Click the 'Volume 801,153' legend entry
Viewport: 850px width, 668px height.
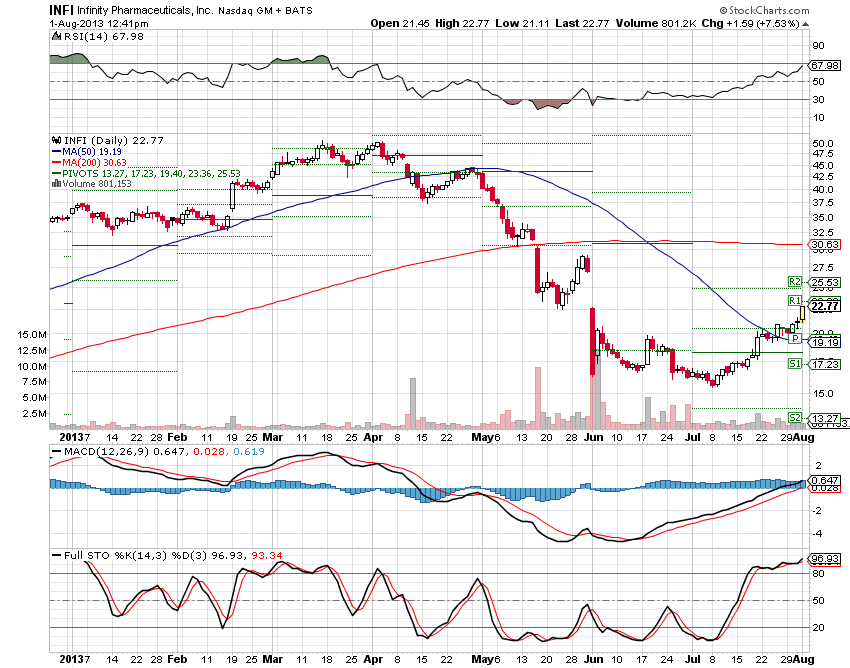pyautogui.click(x=97, y=183)
